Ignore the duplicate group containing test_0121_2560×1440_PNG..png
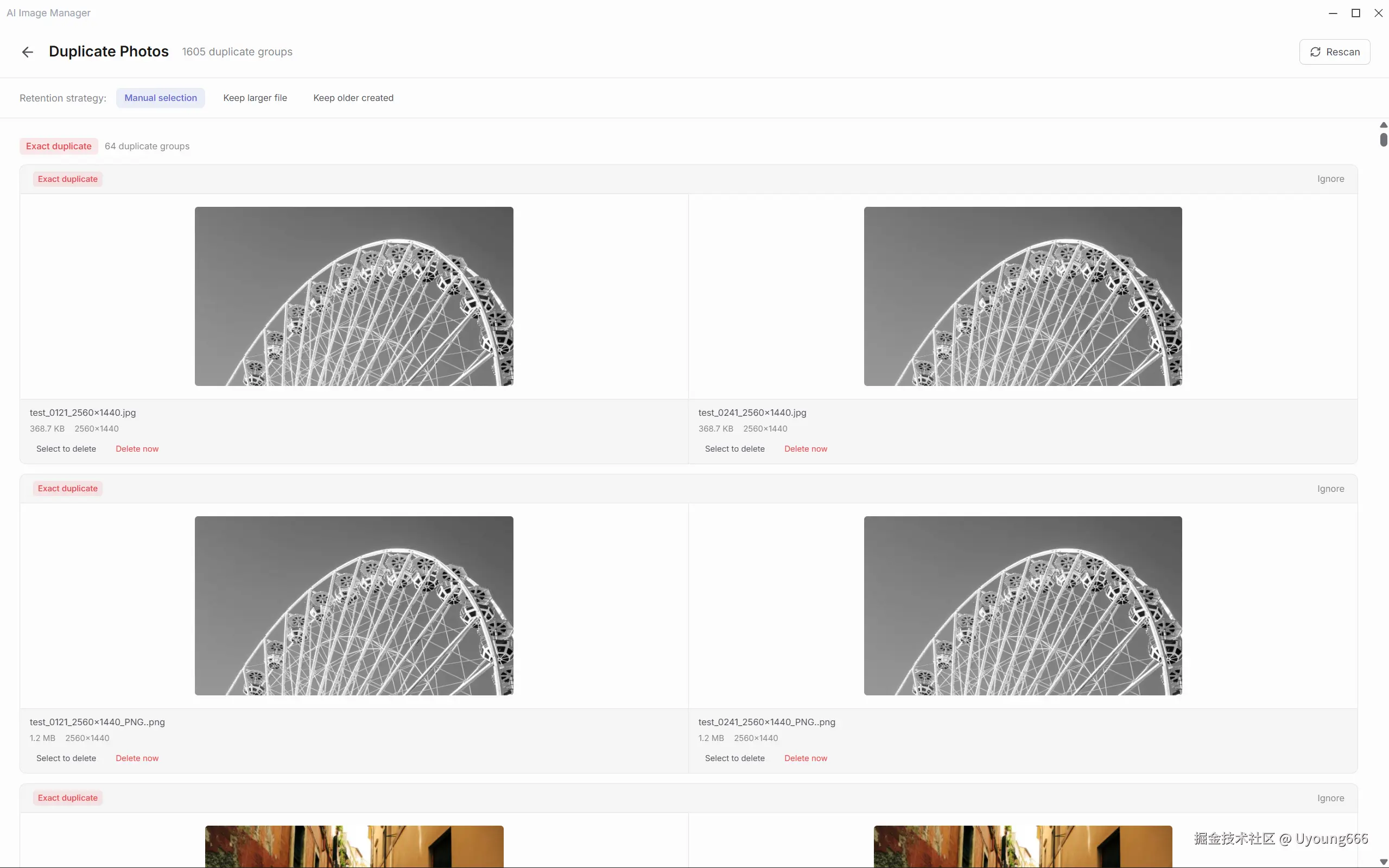Image resolution: width=1389 pixels, height=868 pixels. (x=1330, y=489)
